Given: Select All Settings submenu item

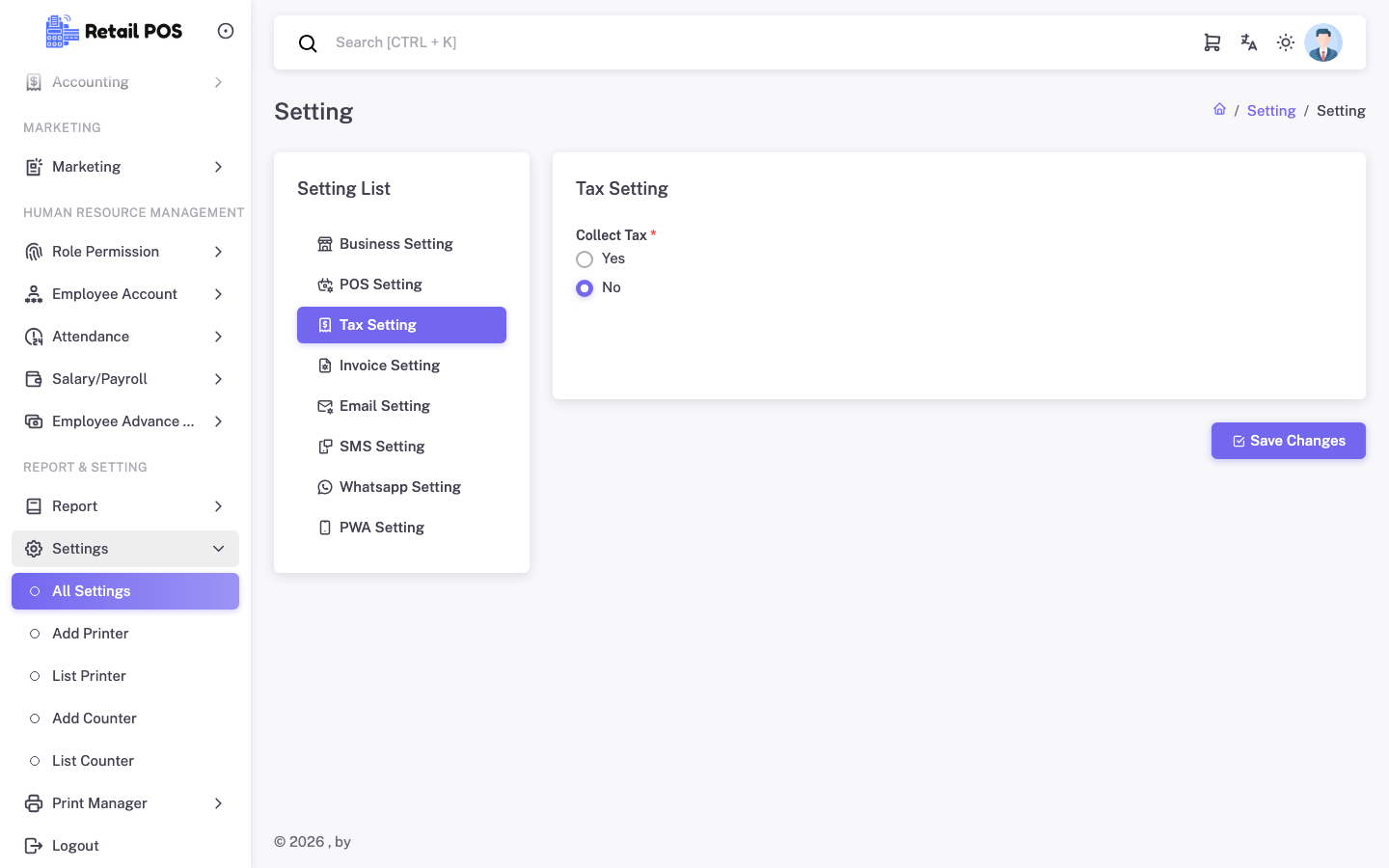Looking at the screenshot, I should tap(125, 591).
